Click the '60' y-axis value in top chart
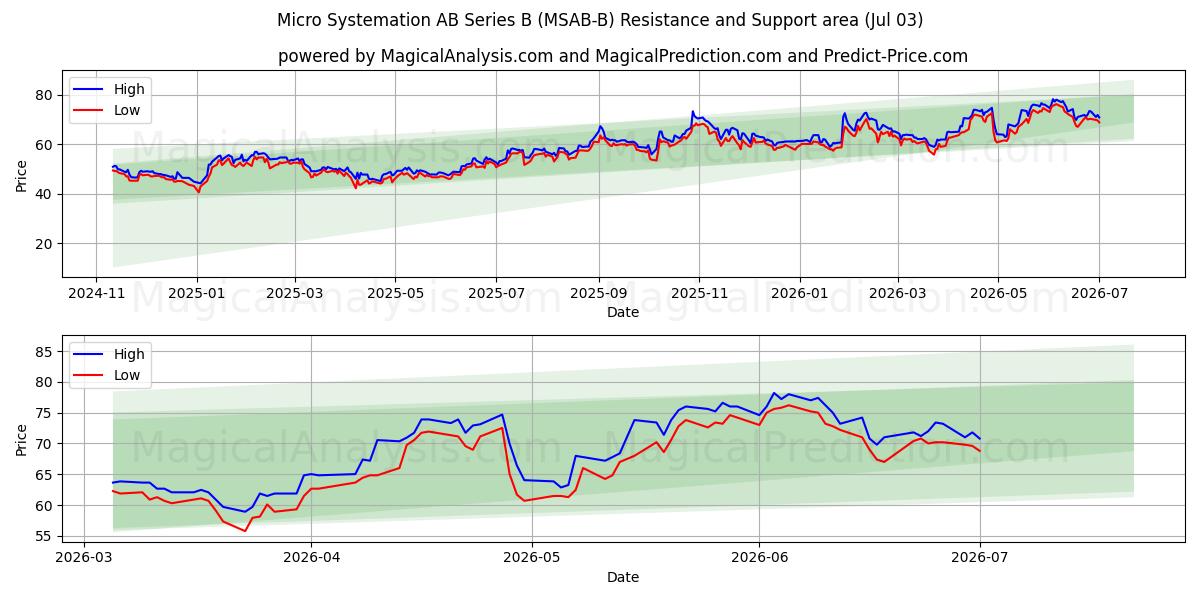 [x=46, y=145]
